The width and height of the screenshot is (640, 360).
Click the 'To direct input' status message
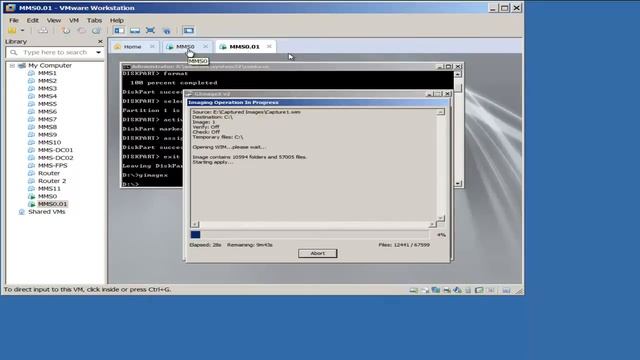click(x=87, y=289)
